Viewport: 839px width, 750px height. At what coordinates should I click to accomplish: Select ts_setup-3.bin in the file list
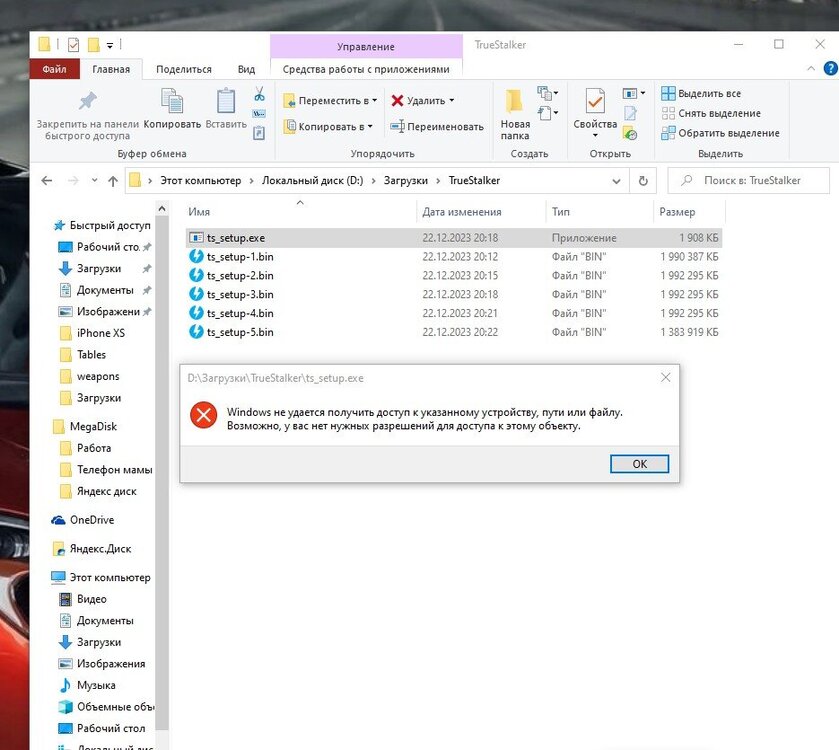(x=454, y=294)
